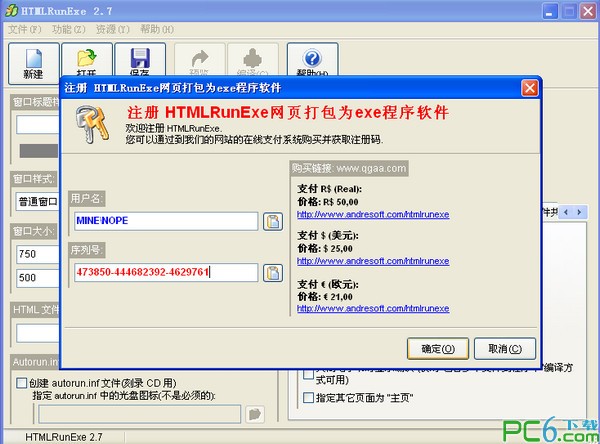
Task: Click the Compile toolbar button
Action: tap(253, 60)
